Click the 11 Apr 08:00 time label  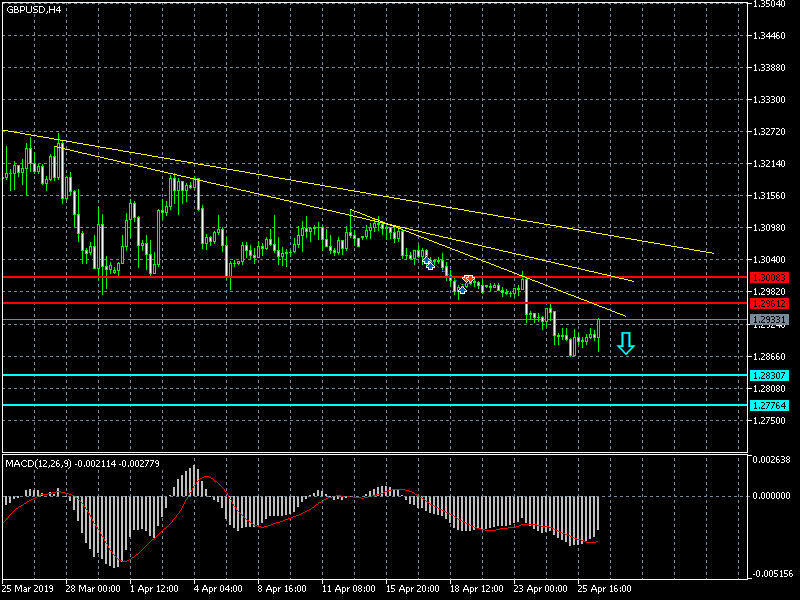[x=349, y=589]
